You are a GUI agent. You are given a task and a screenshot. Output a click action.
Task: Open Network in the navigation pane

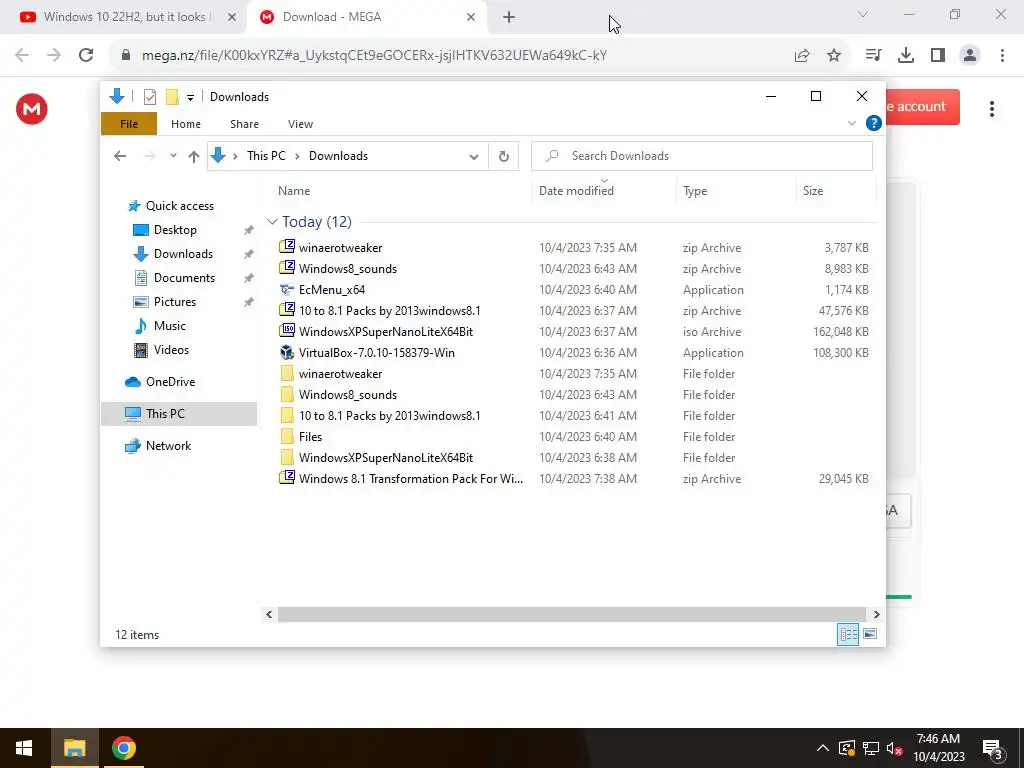[158, 446]
